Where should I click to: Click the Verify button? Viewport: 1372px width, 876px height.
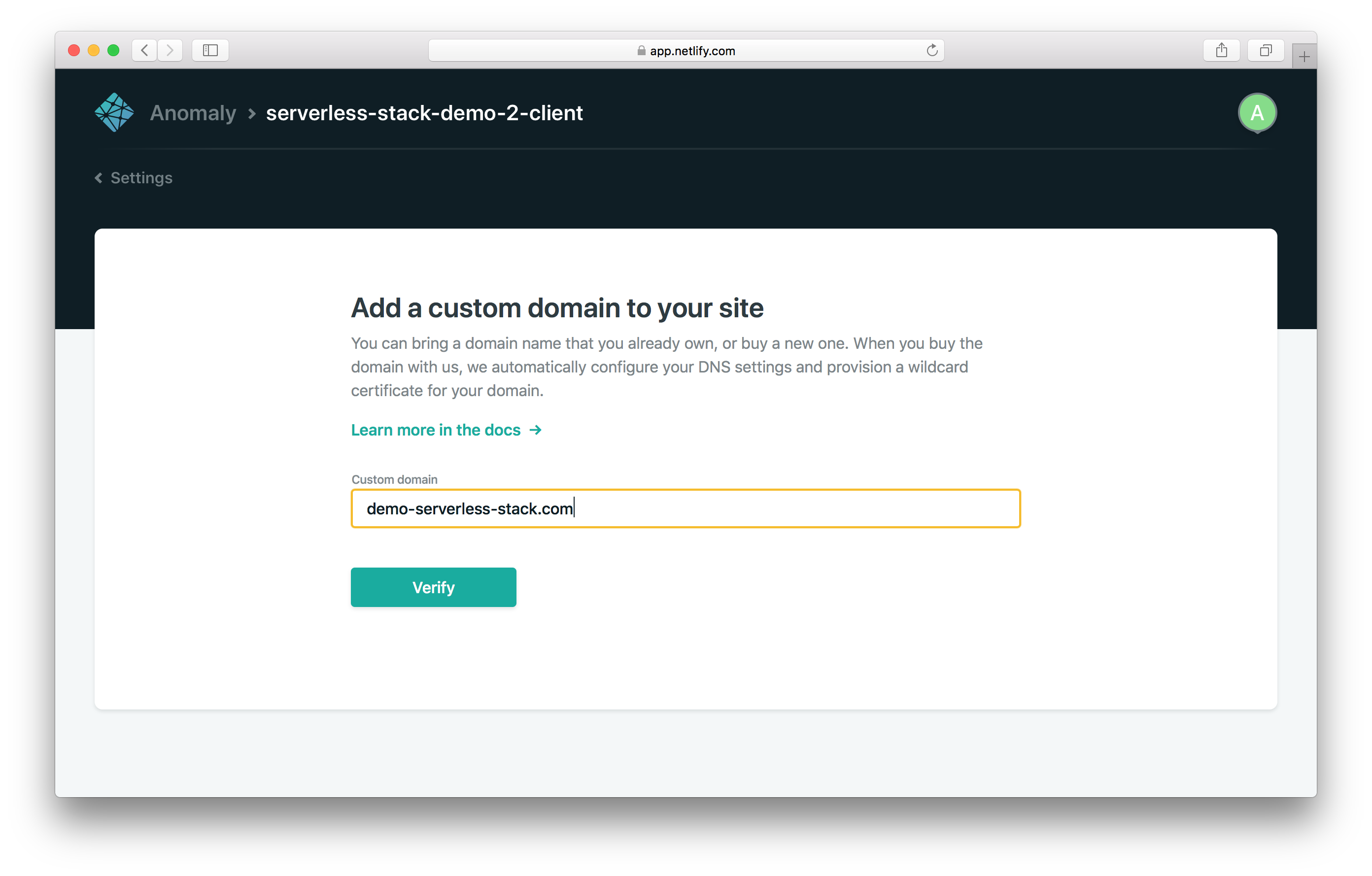(433, 587)
